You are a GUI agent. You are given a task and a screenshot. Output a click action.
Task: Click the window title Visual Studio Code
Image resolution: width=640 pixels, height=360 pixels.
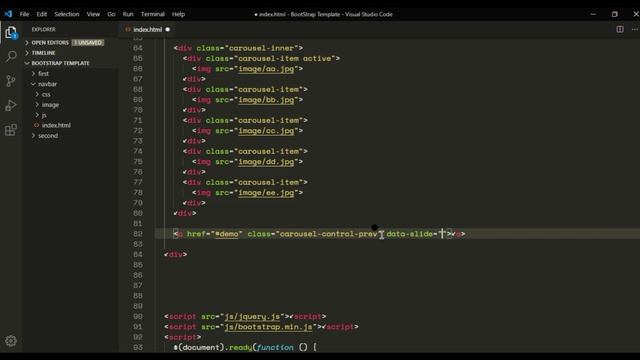click(x=369, y=14)
